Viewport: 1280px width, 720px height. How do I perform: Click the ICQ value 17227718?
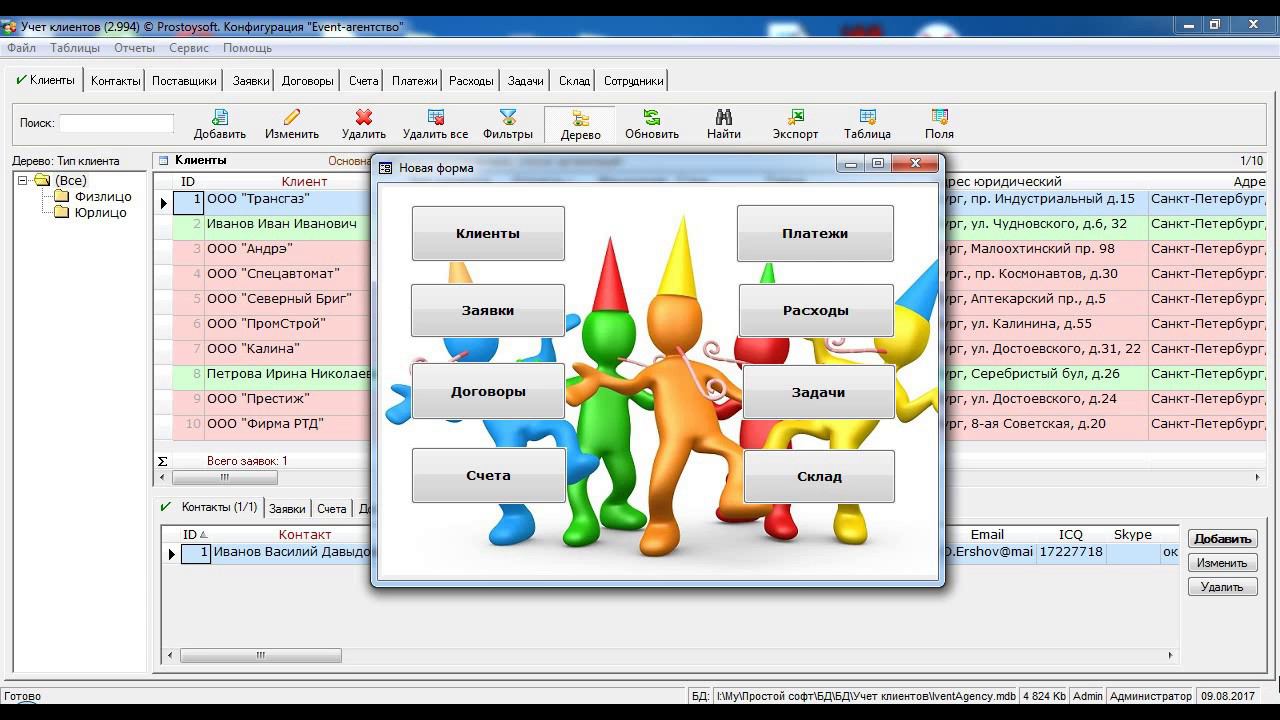1071,552
